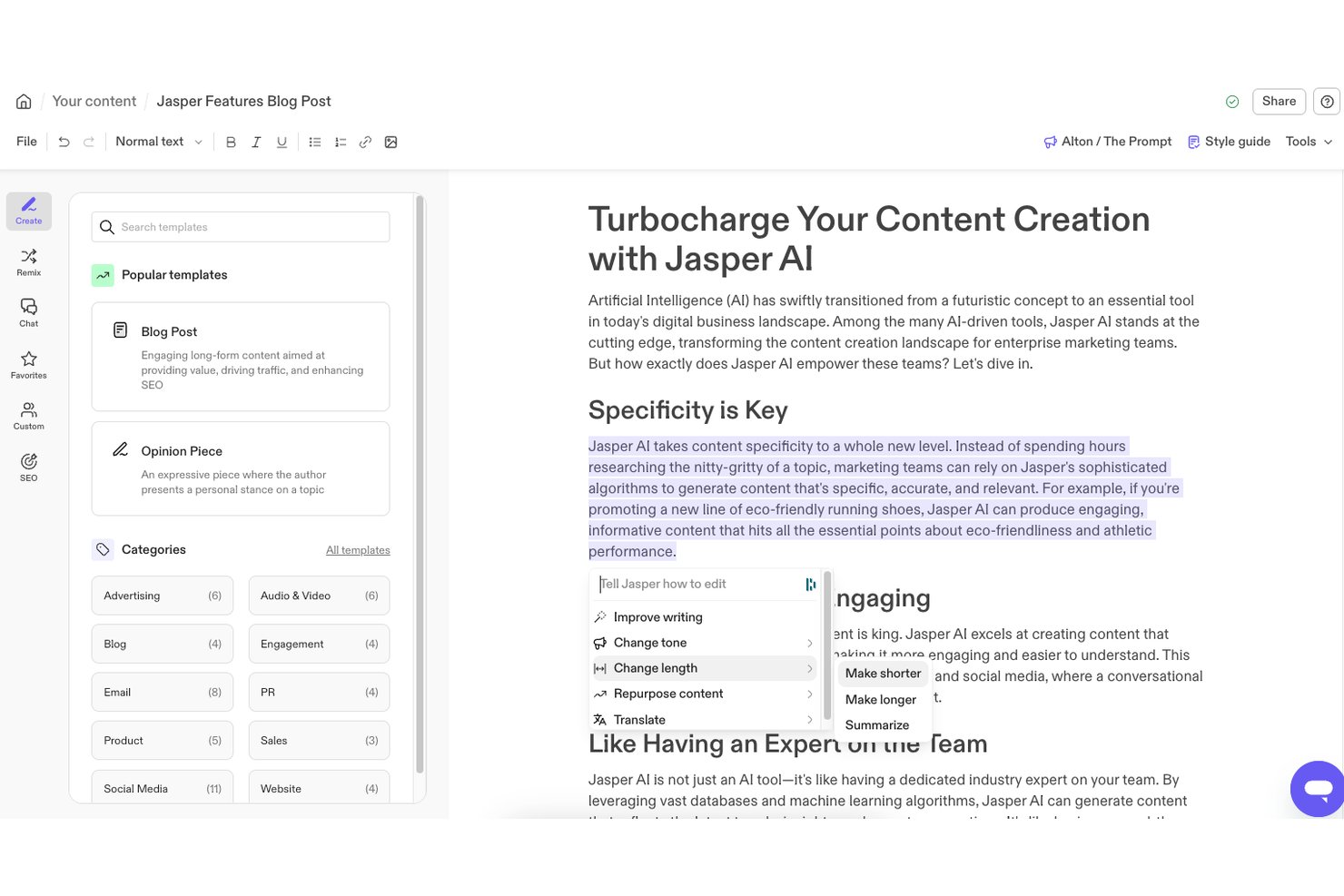
Task: Open the Tools dropdown menu
Action: [x=1309, y=142]
